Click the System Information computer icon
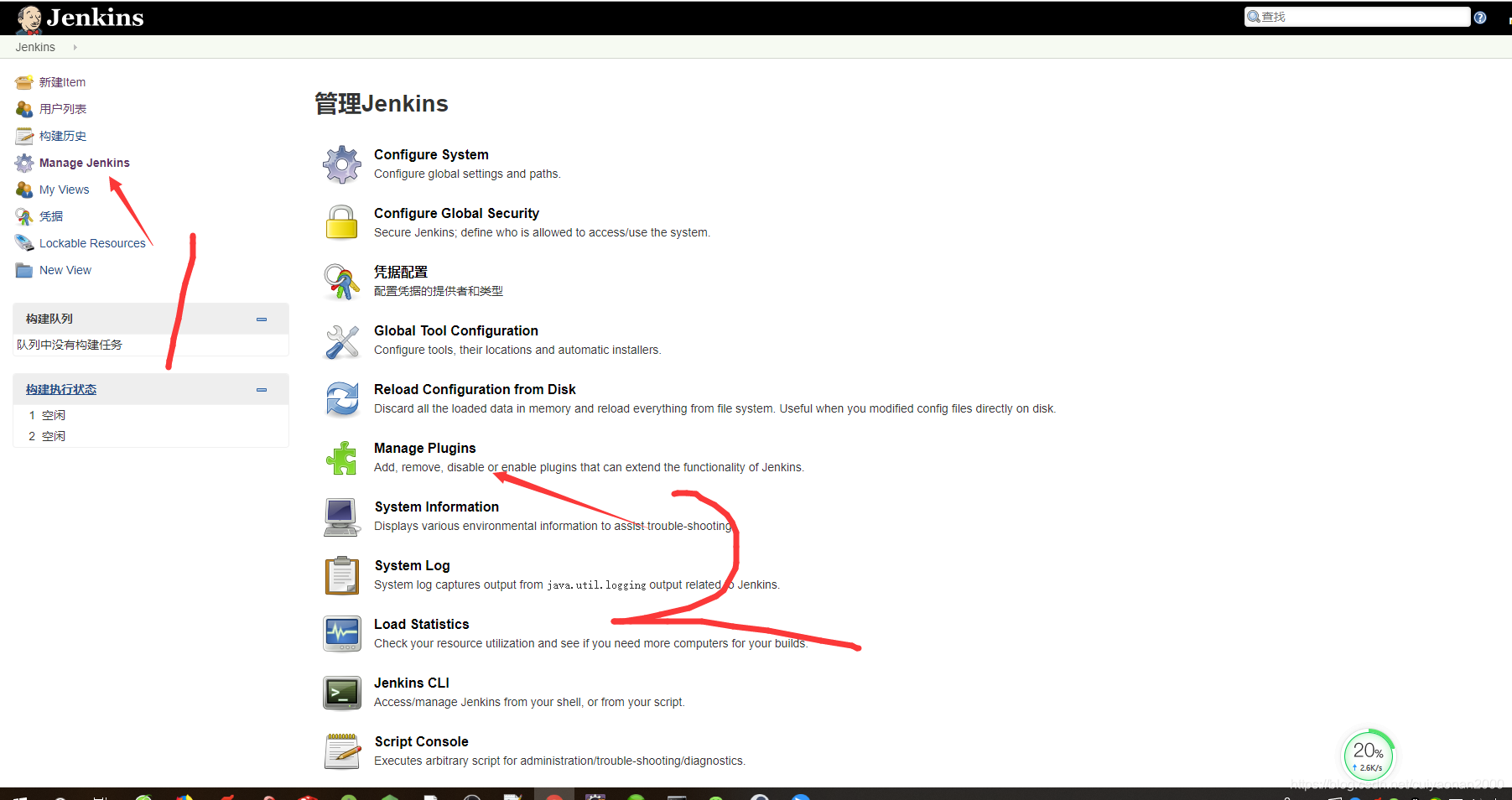1512x800 pixels. [342, 517]
